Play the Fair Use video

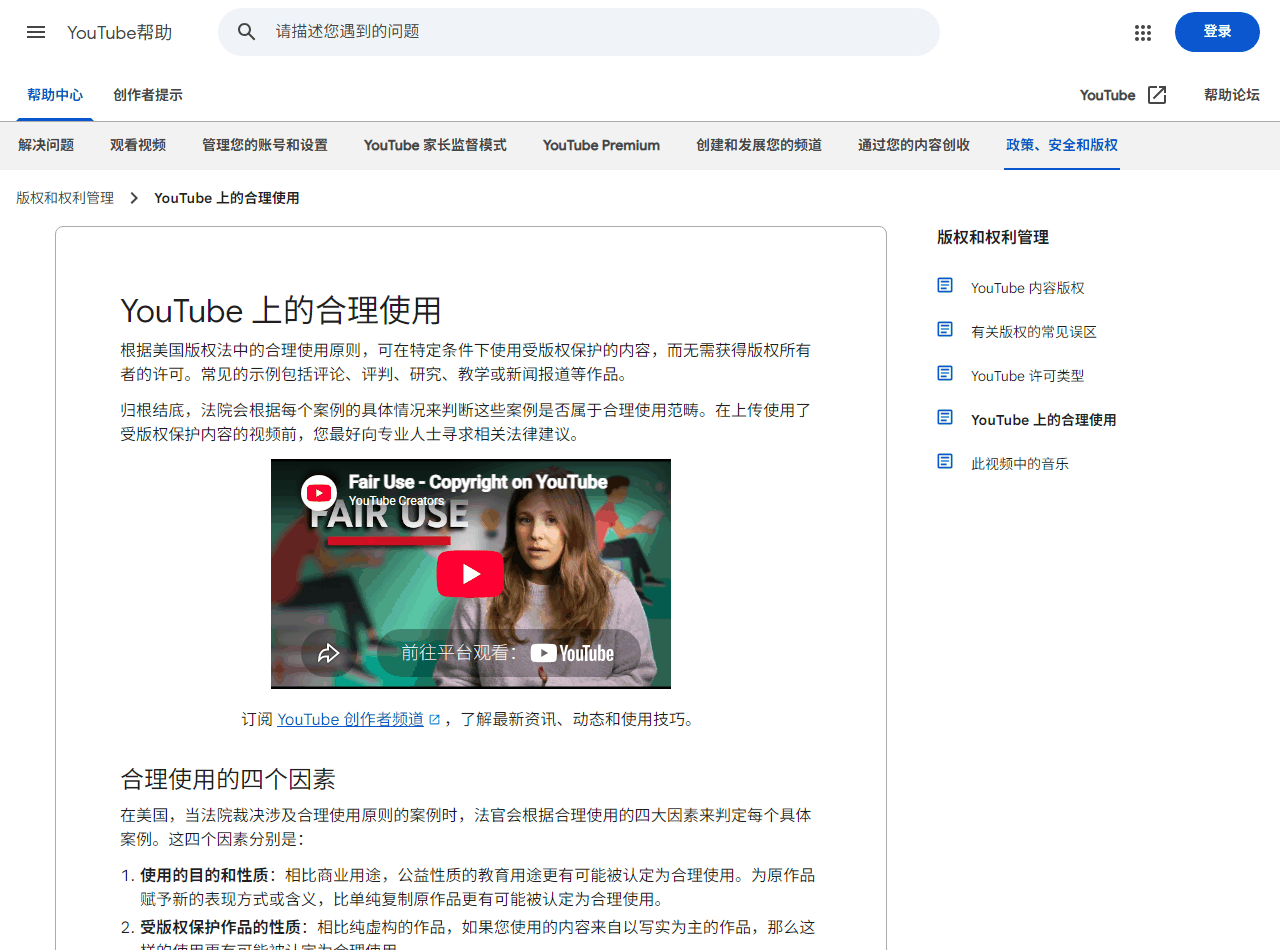click(x=470, y=574)
